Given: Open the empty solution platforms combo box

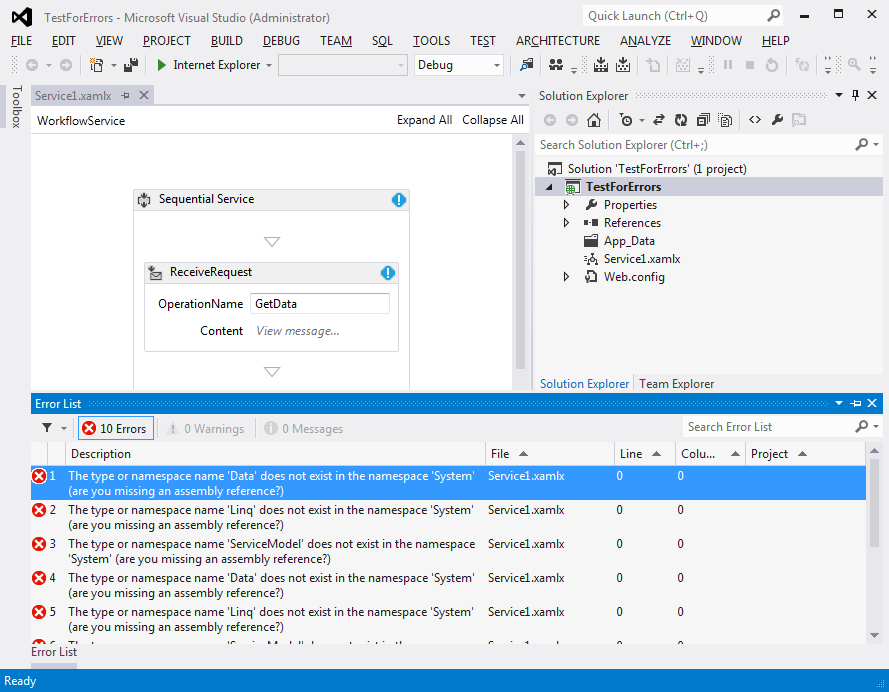Looking at the screenshot, I should point(343,65).
